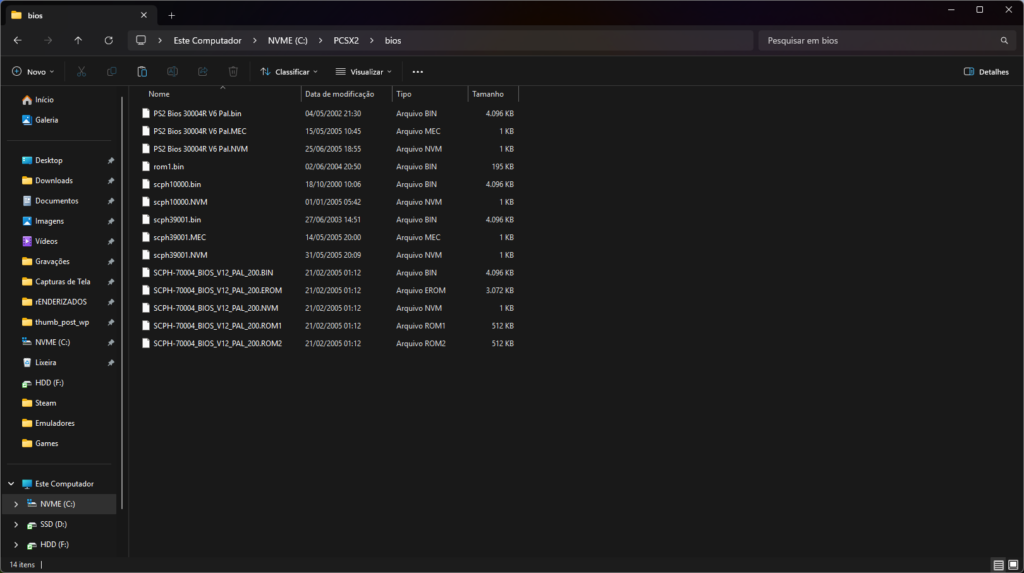Viewport: 1024px width, 573px height.
Task: Click the Share icon in toolbar
Action: (x=202, y=72)
